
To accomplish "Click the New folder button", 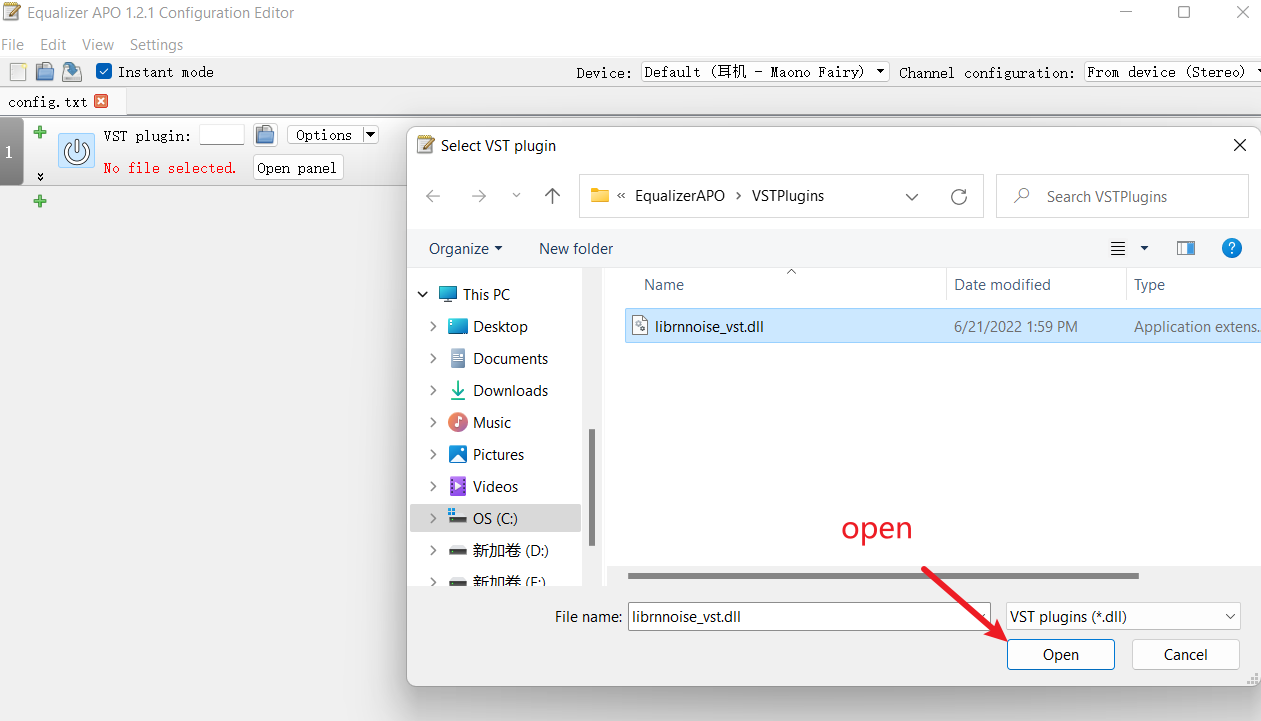I will pyautogui.click(x=576, y=249).
